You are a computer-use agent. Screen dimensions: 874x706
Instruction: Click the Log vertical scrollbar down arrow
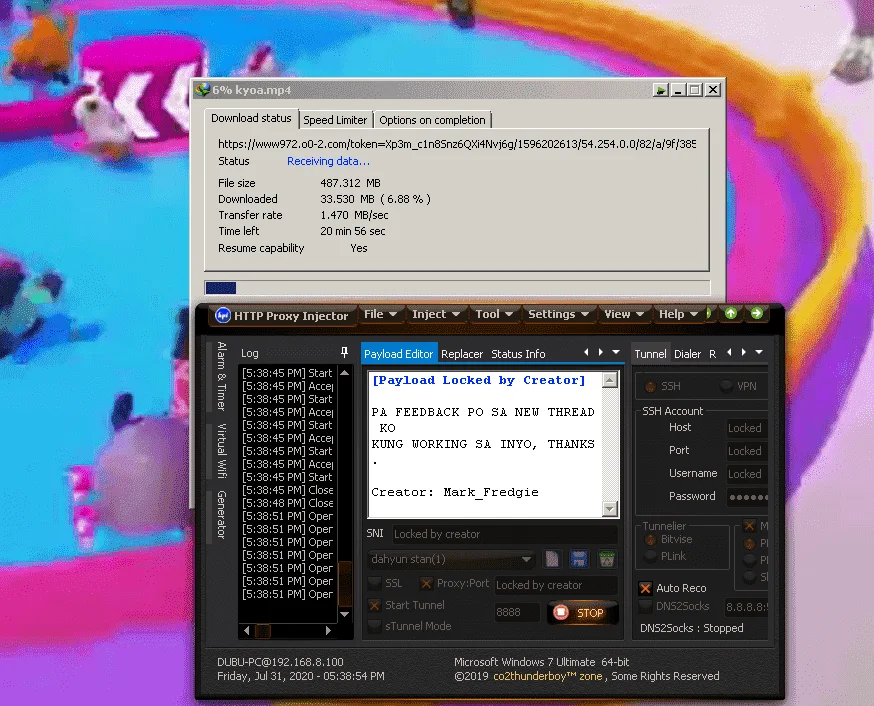click(x=344, y=614)
